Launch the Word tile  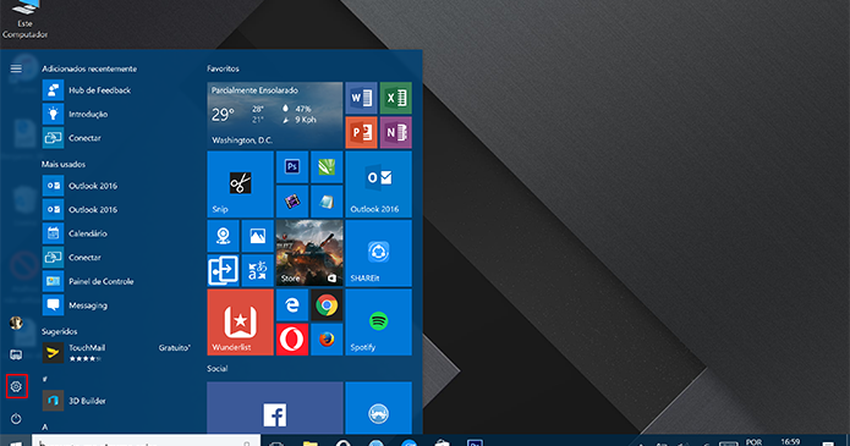click(x=361, y=98)
